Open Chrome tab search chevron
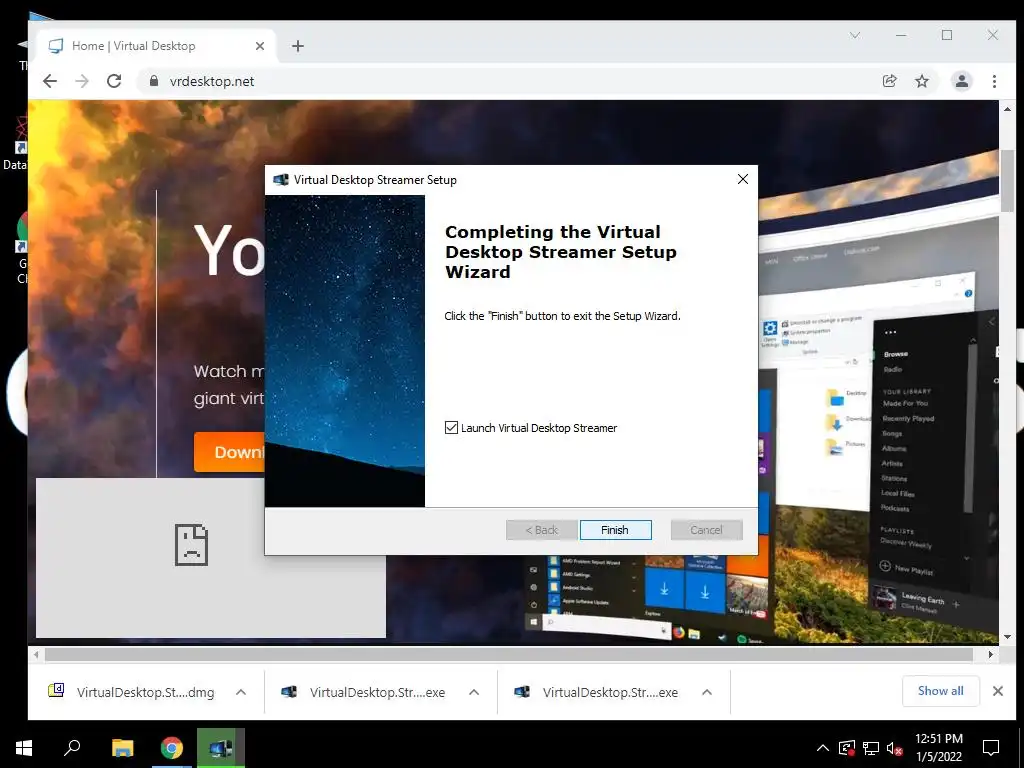Image resolution: width=1024 pixels, height=768 pixels. [855, 35]
